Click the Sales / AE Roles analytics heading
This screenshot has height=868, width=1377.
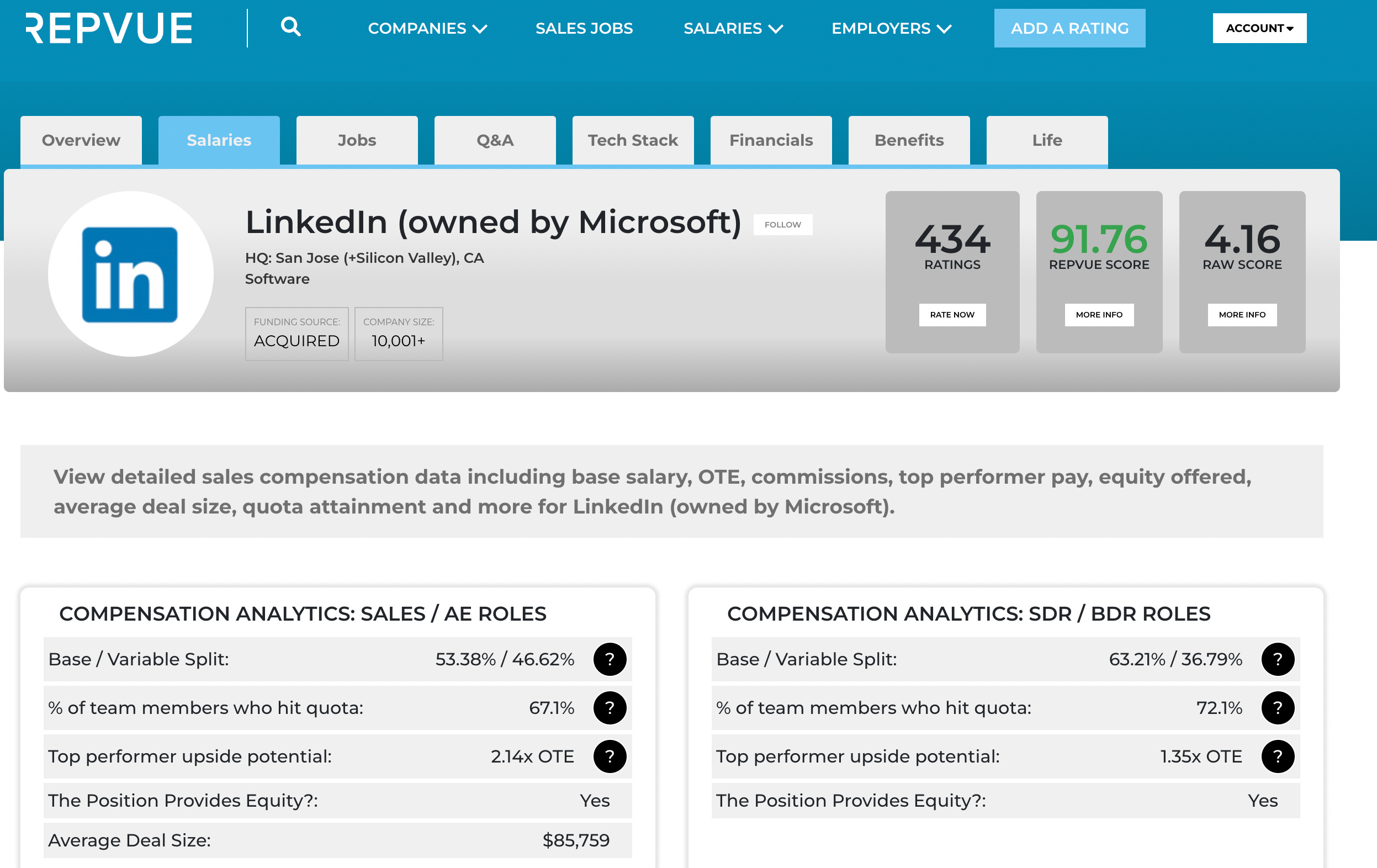[x=303, y=614]
